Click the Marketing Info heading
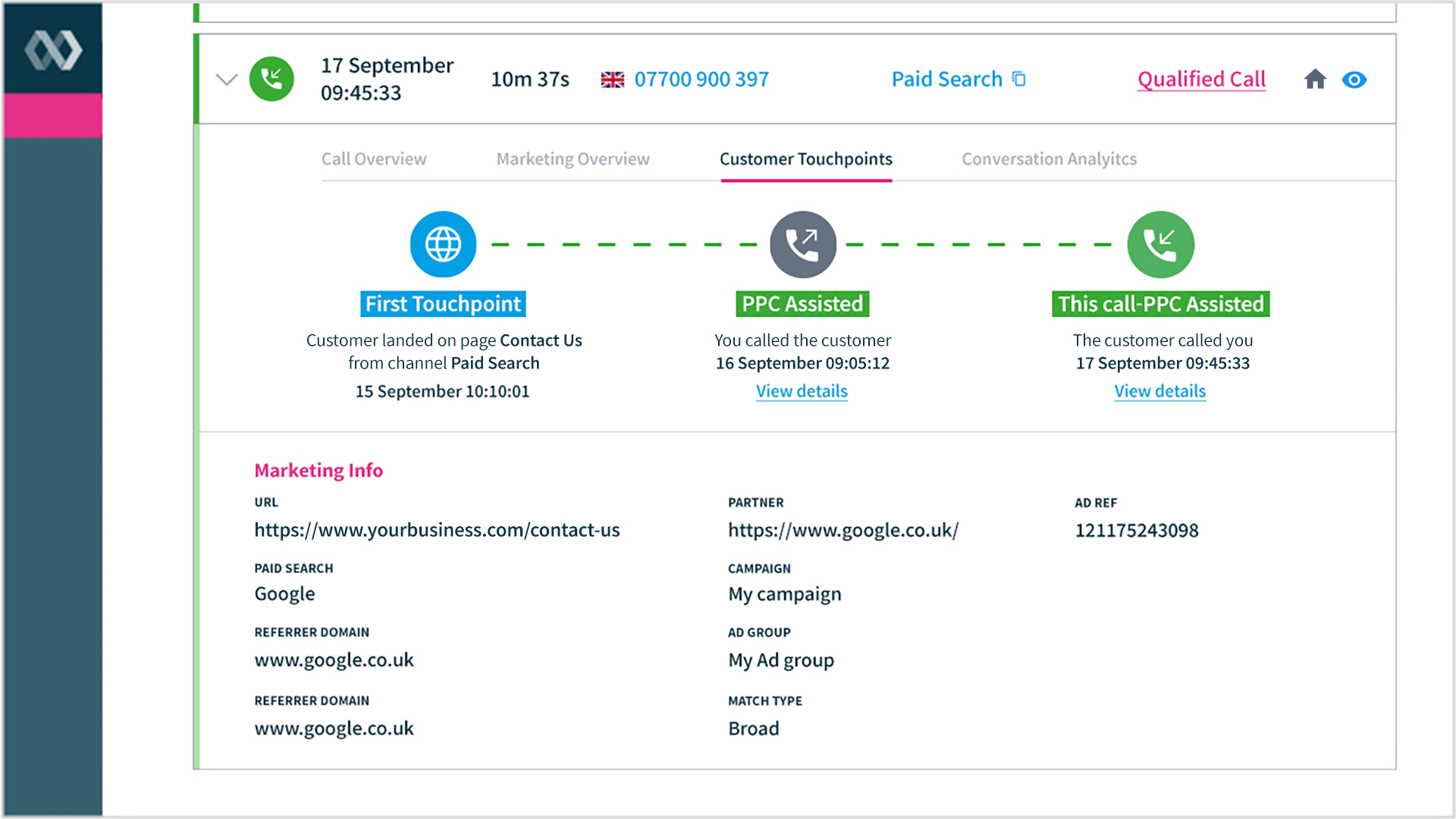 [318, 470]
